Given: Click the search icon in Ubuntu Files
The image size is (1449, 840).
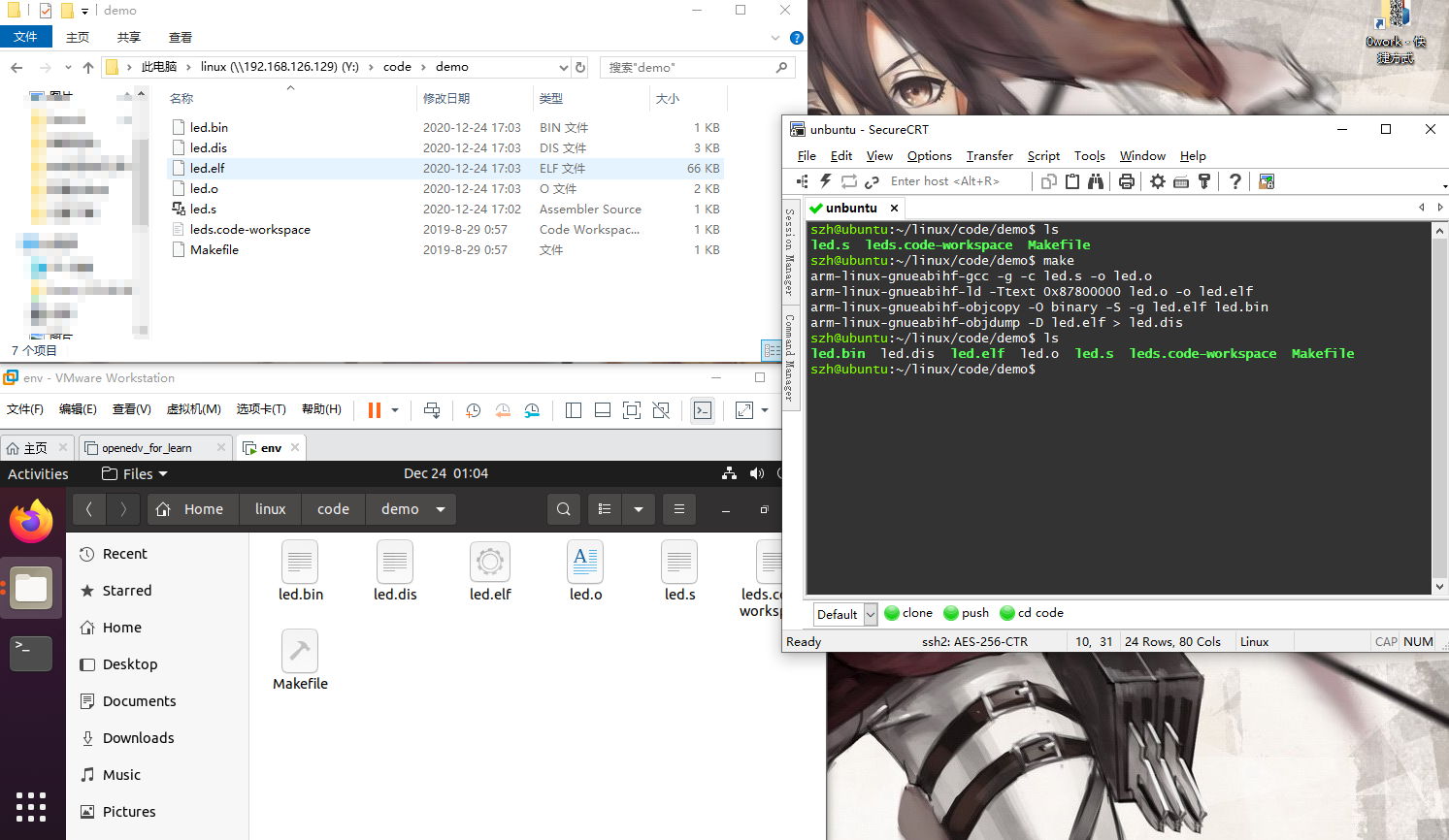Looking at the screenshot, I should (564, 509).
